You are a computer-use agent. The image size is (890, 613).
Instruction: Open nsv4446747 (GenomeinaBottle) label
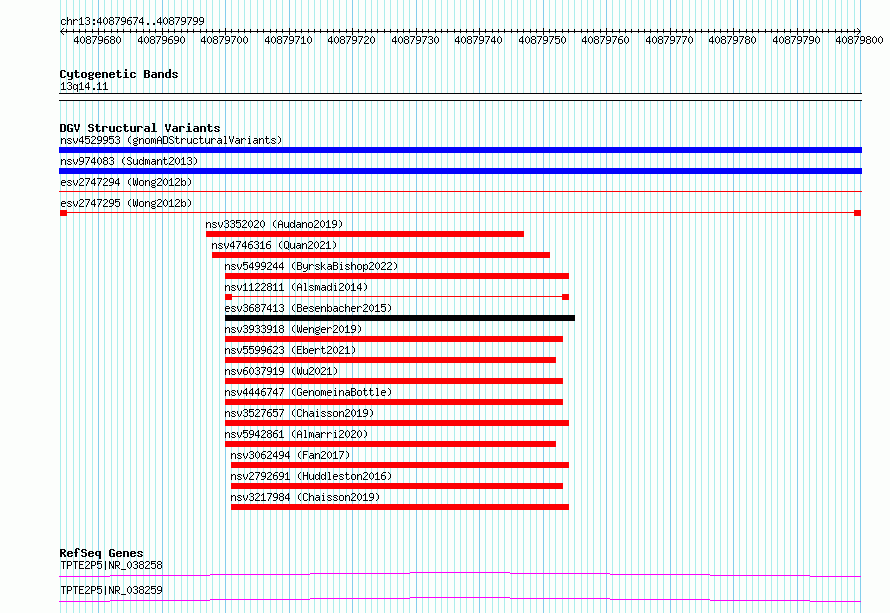(308, 392)
